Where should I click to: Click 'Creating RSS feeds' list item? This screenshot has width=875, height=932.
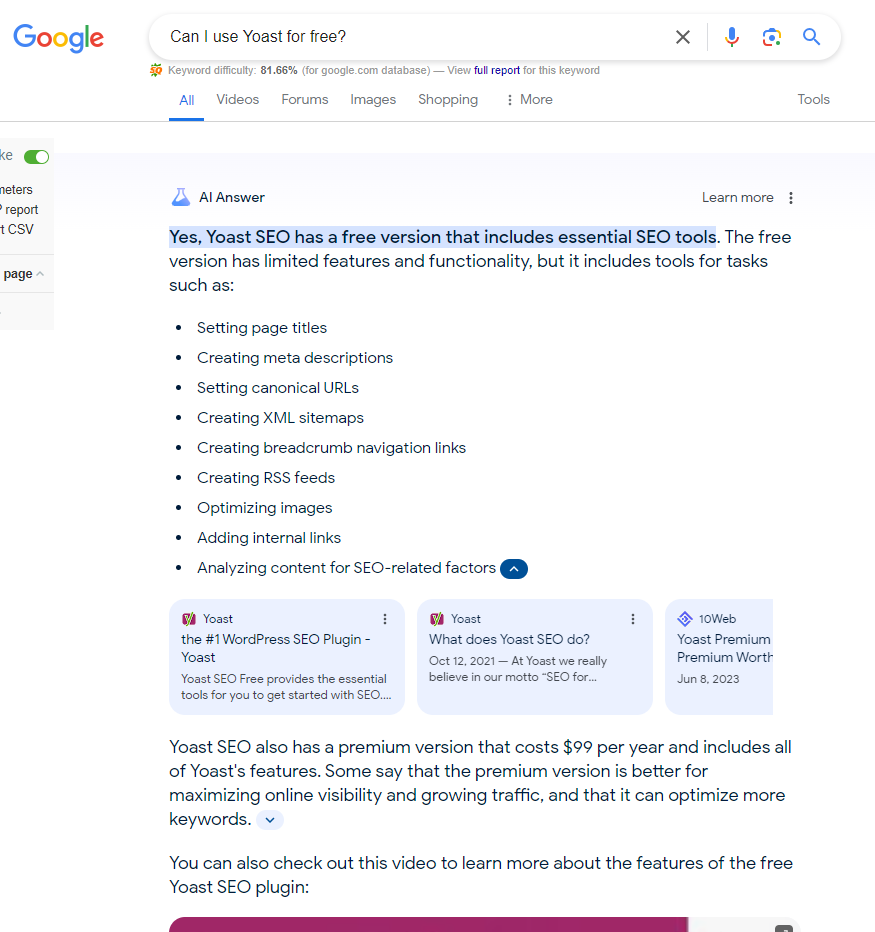pos(266,478)
